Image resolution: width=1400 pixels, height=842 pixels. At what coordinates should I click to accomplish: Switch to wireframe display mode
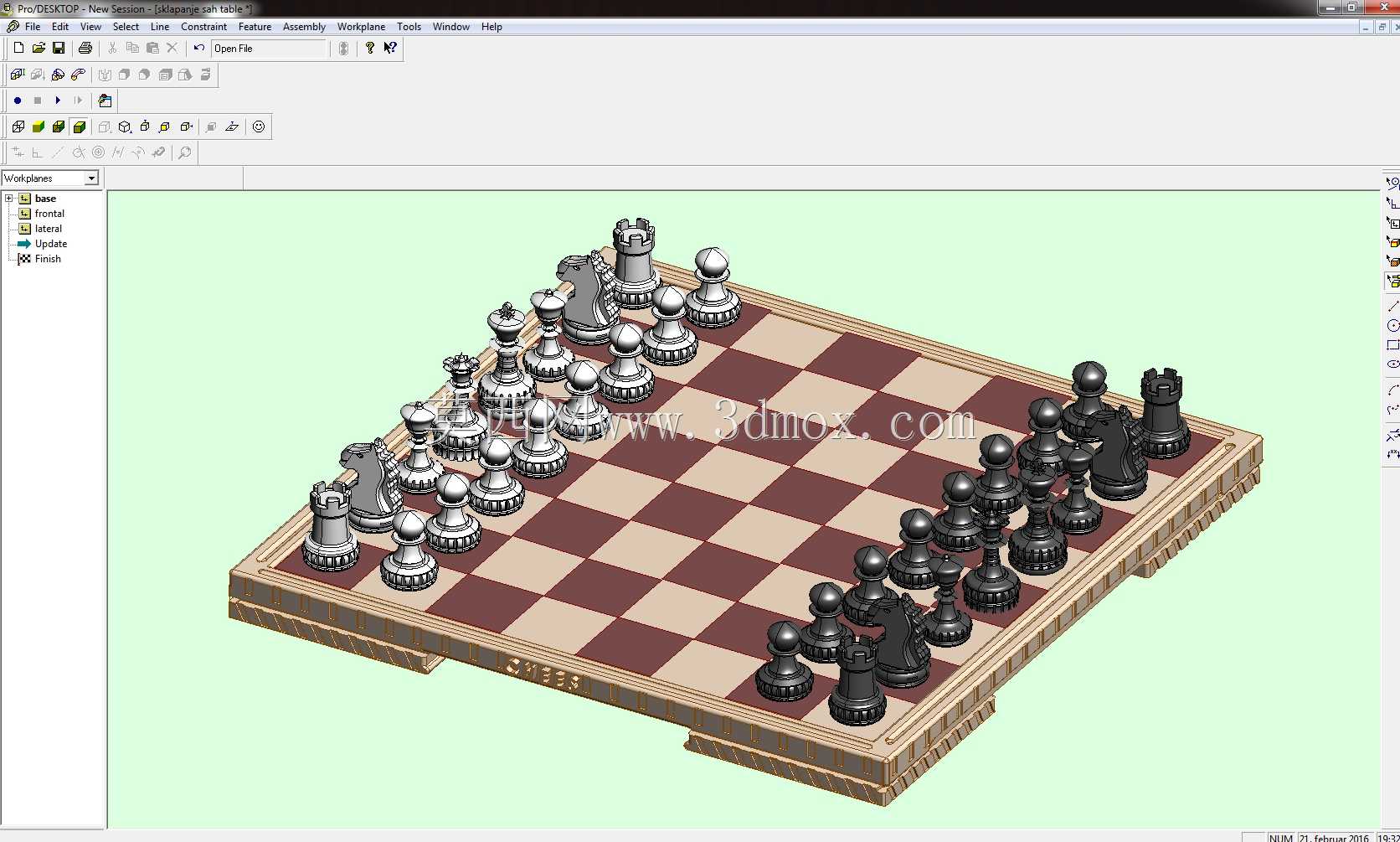[x=18, y=127]
